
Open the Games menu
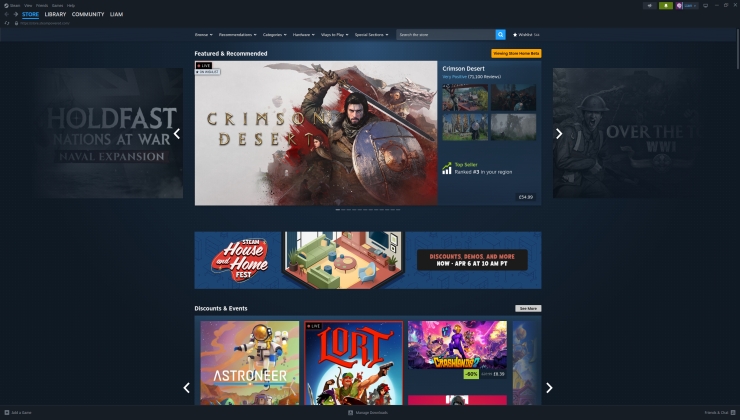point(57,6)
